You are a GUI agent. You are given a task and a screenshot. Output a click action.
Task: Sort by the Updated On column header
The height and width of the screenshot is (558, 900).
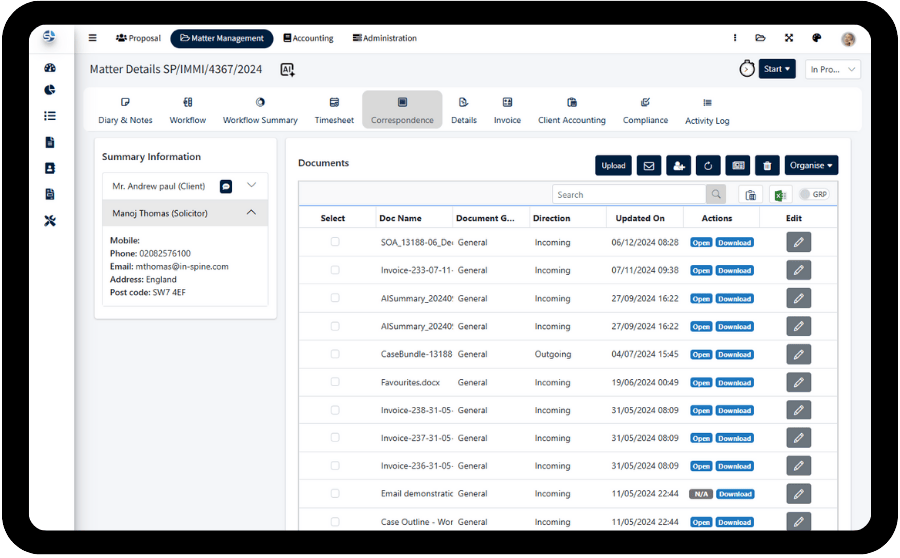pyautogui.click(x=640, y=218)
